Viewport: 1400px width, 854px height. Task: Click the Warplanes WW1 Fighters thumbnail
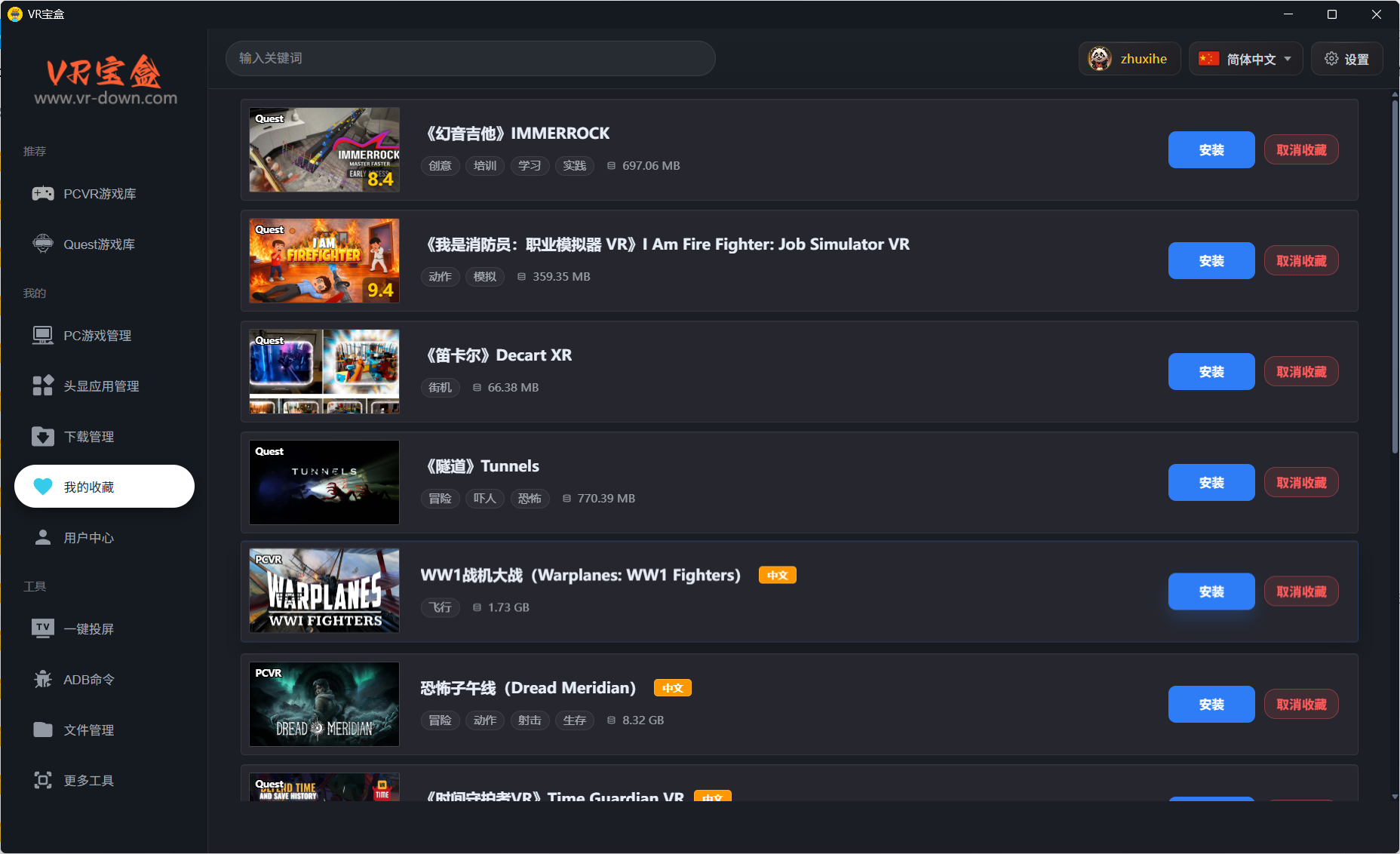pos(324,591)
